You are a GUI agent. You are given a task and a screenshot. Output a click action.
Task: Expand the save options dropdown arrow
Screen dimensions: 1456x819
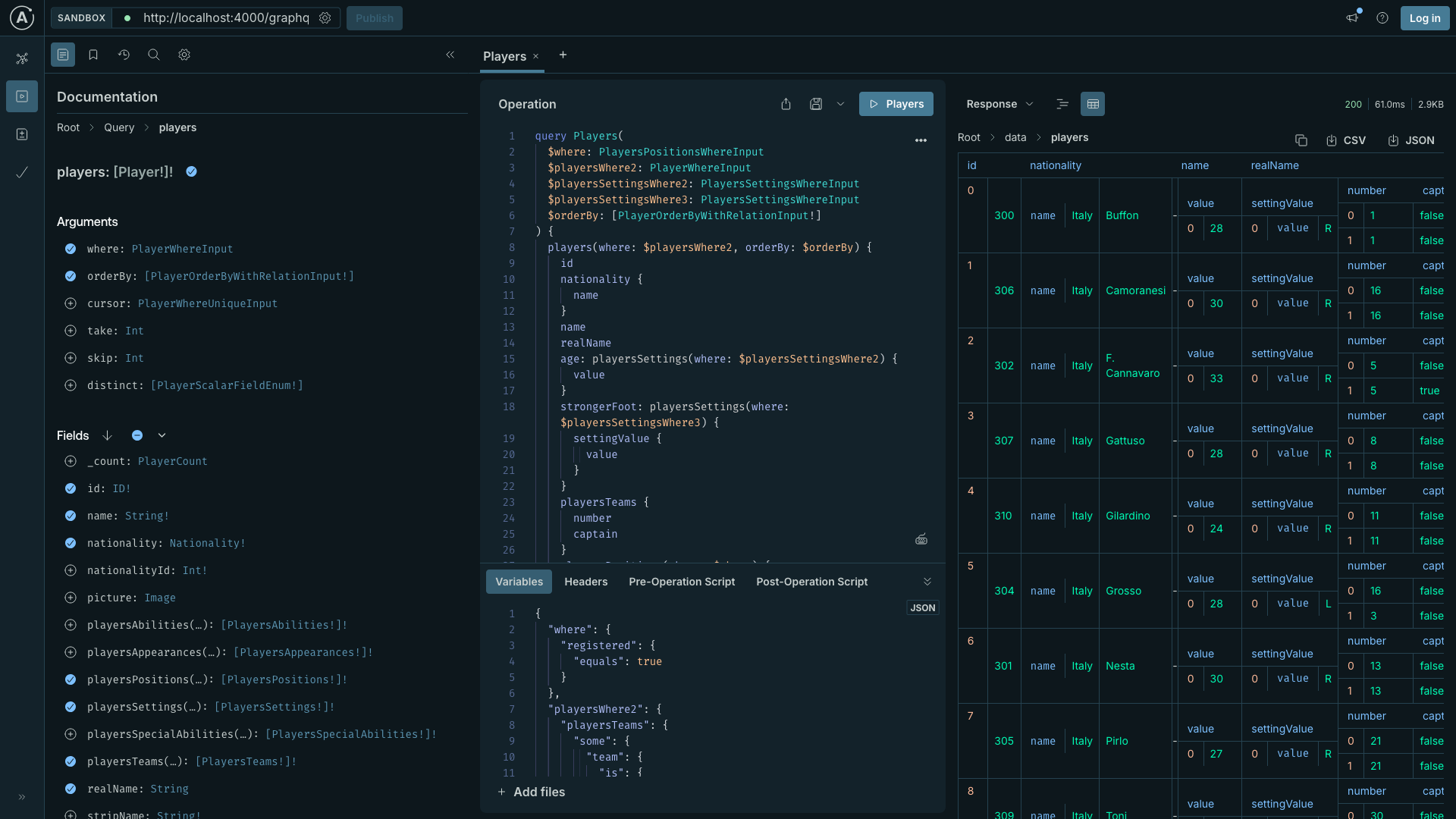840,104
